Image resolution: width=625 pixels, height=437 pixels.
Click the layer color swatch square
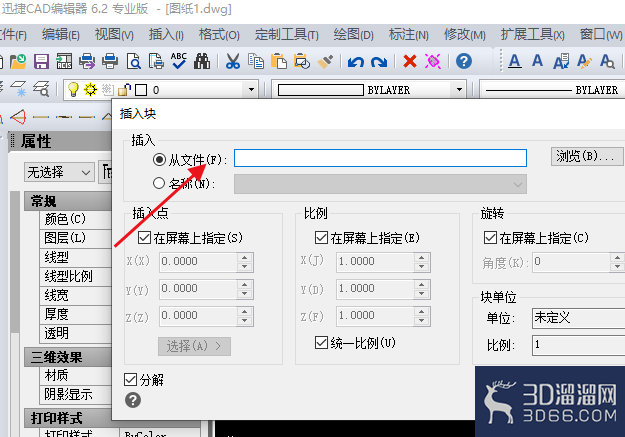141,90
